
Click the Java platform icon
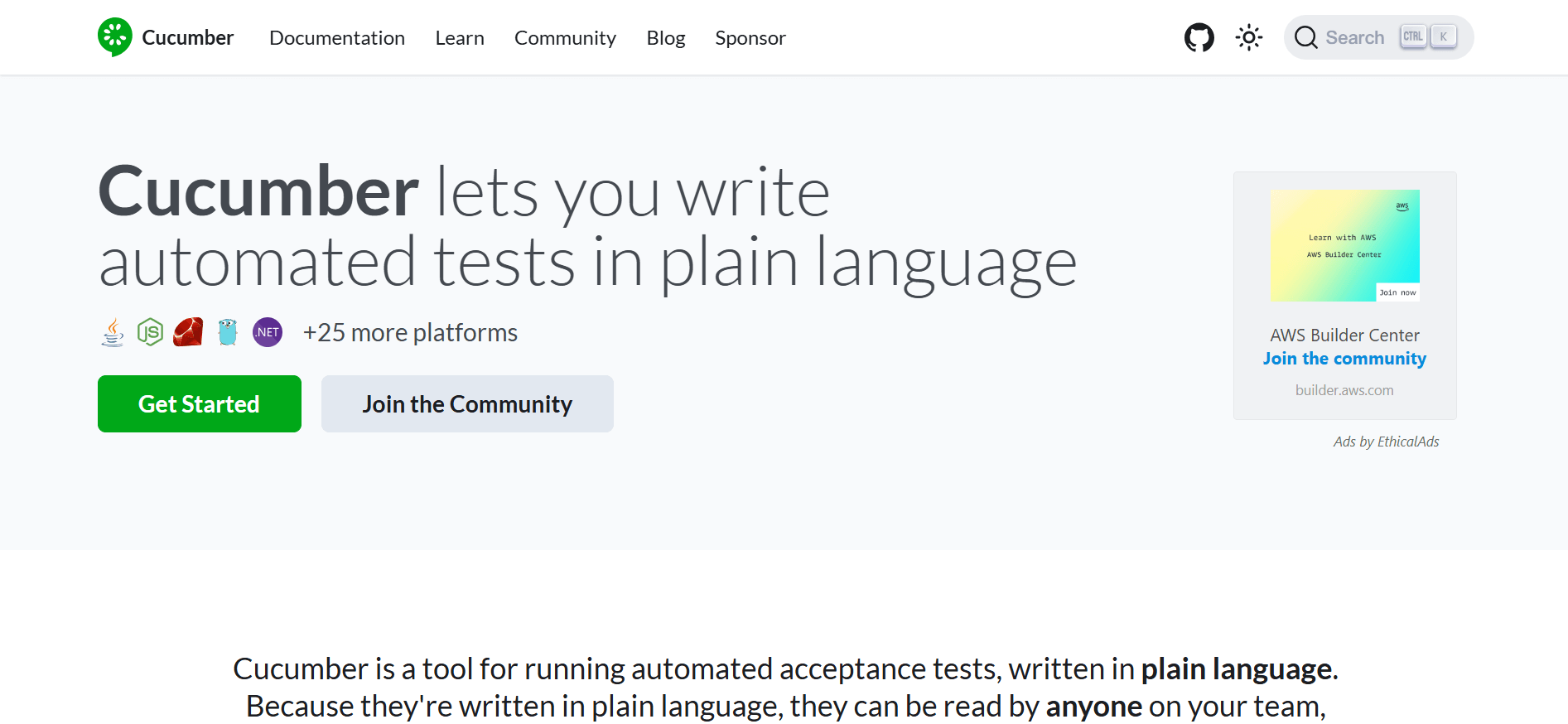(113, 333)
